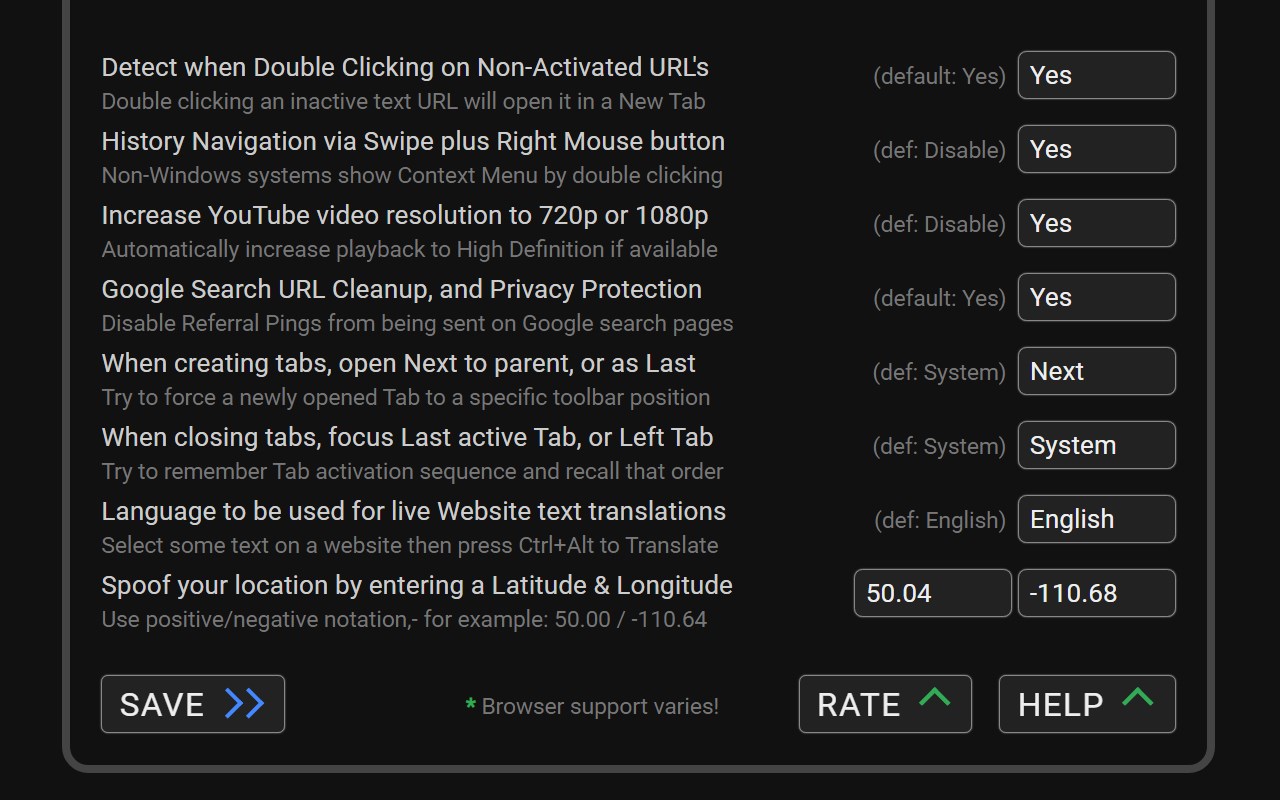Open the Double Clicking Non-Activated URL's dropdown

tap(1097, 75)
